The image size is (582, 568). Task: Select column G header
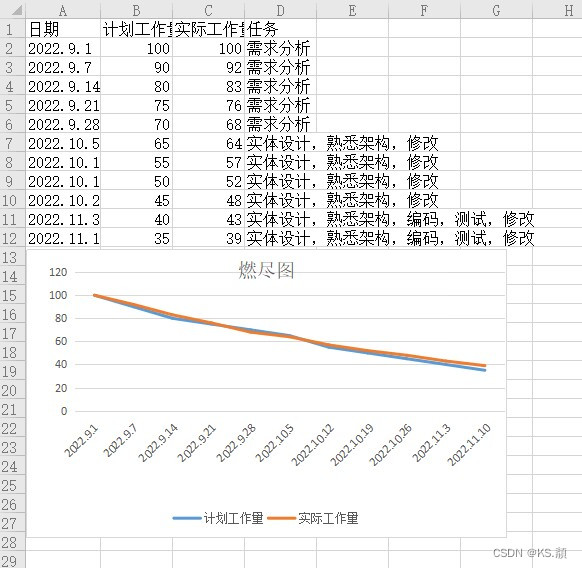[x=496, y=10]
